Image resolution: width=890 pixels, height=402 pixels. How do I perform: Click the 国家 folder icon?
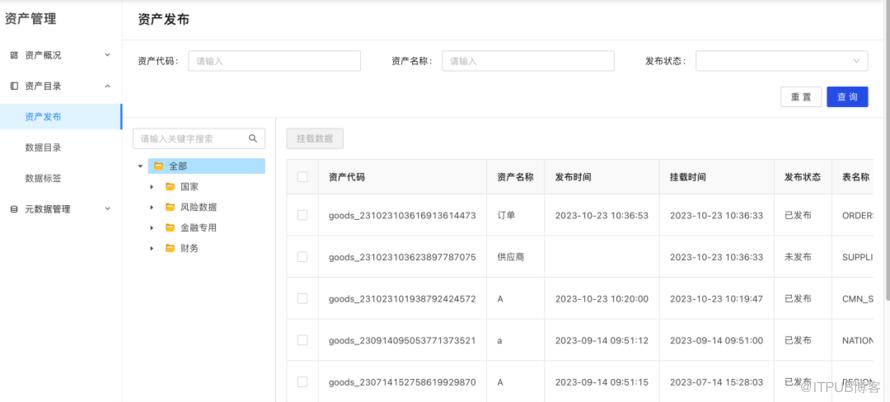[x=170, y=186]
